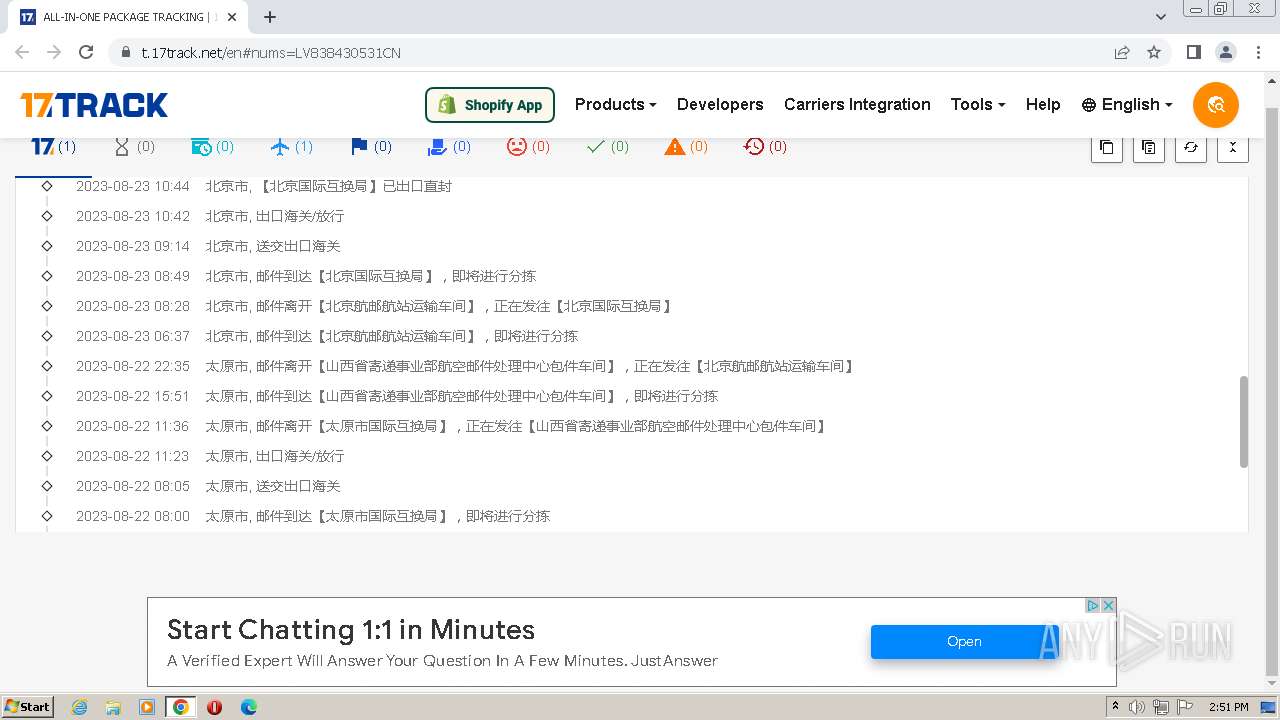Open File Explorer from taskbar
Viewport: 1280px width, 720px height.
click(x=113, y=707)
